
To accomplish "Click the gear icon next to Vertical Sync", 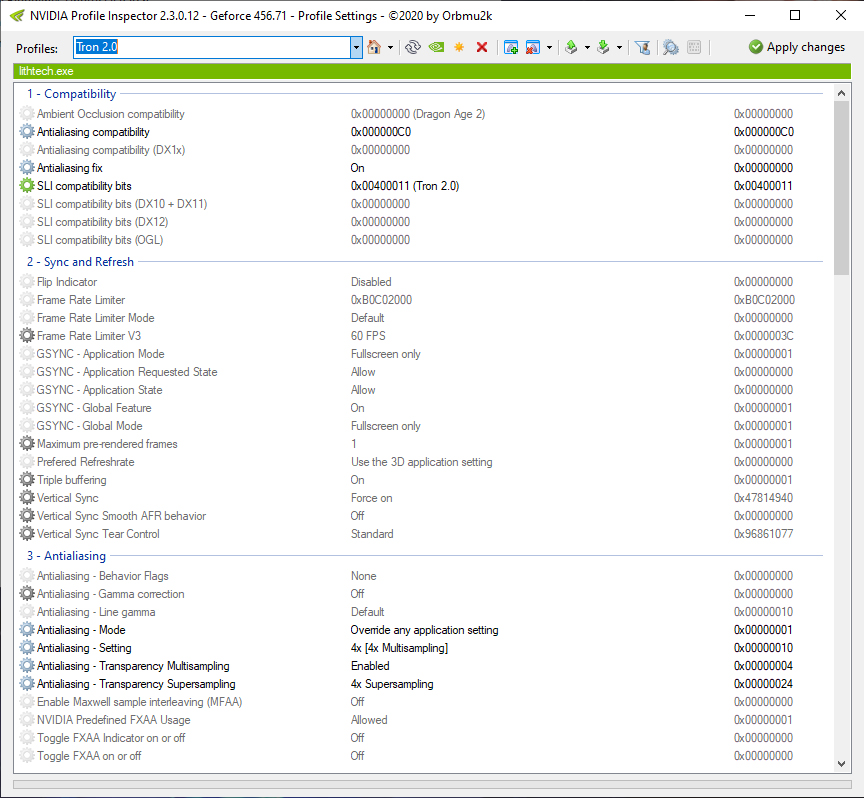I will (26, 498).
